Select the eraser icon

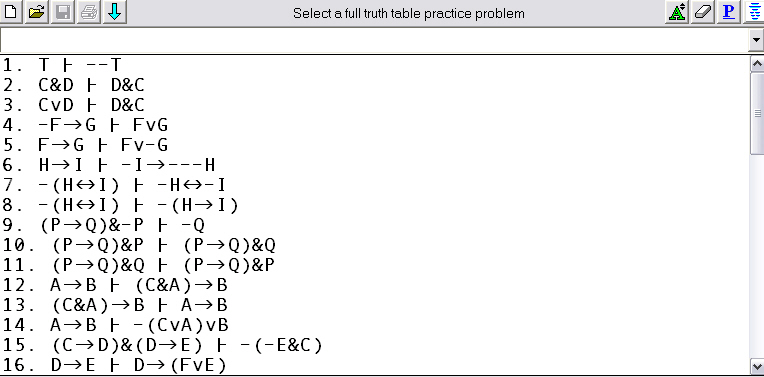pyautogui.click(x=703, y=12)
